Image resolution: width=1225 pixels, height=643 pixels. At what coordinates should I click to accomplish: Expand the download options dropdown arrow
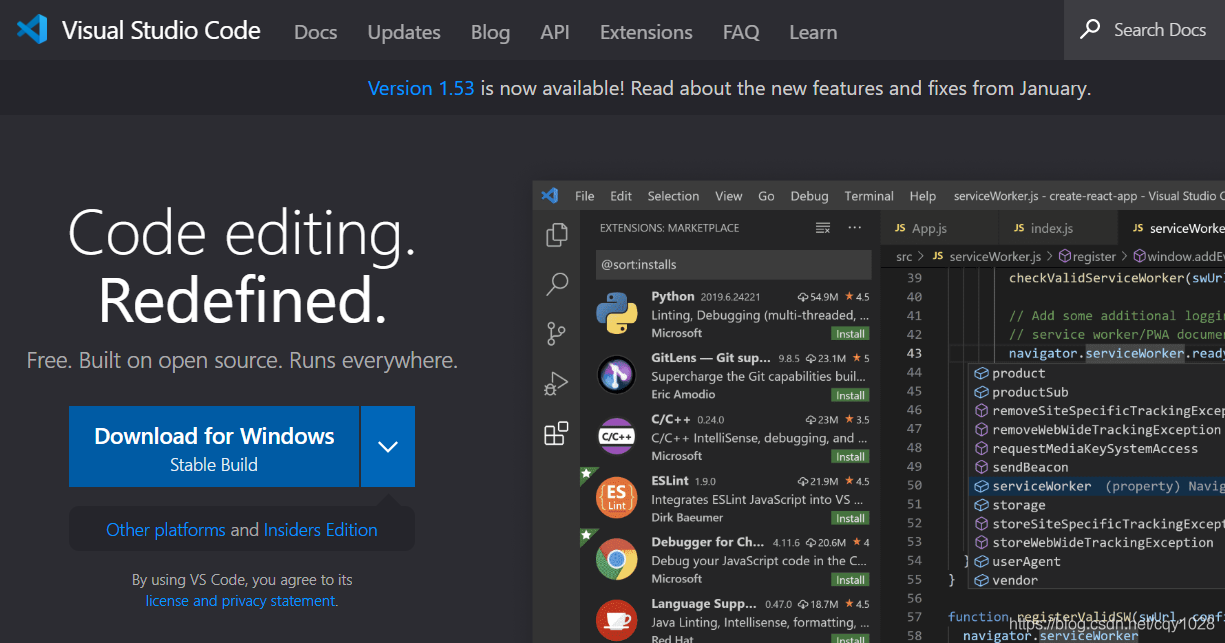click(388, 446)
